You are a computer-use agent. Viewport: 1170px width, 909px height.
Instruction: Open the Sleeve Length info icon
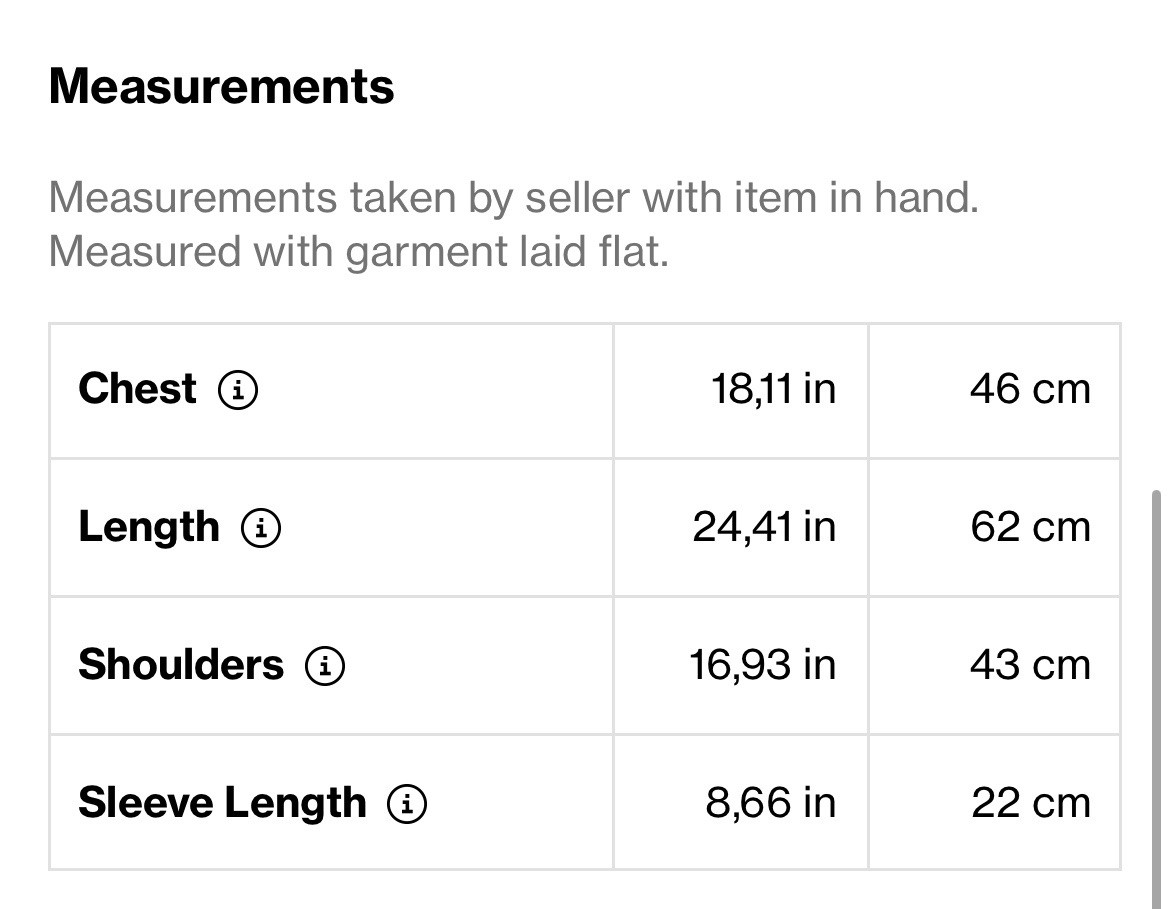point(407,803)
